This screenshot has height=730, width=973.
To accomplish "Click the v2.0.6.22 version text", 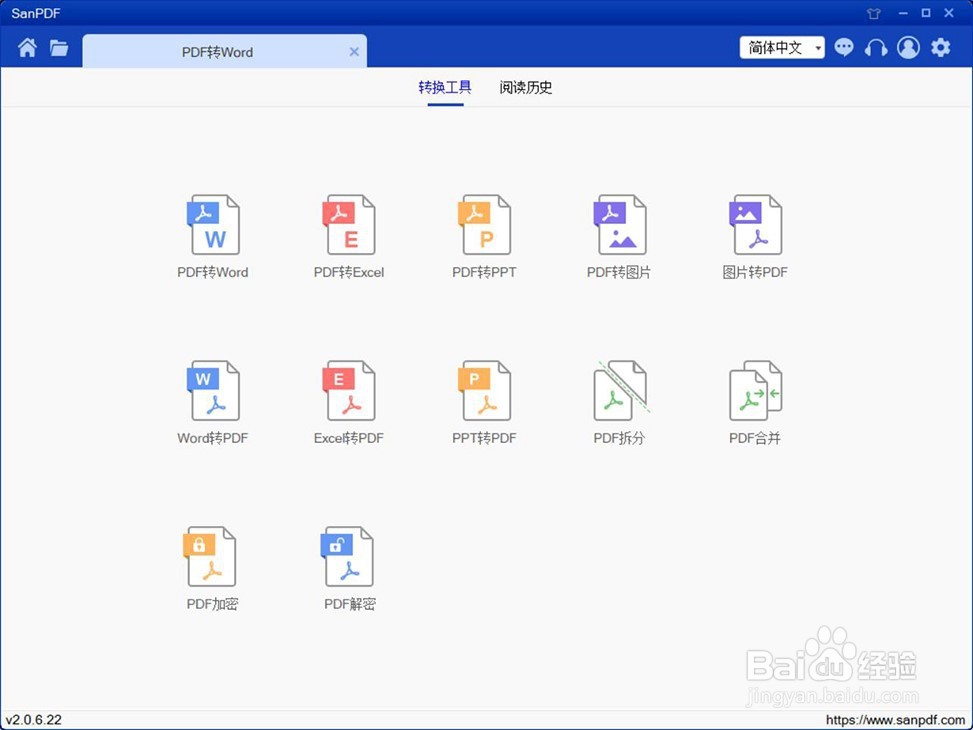I will [x=34, y=720].
